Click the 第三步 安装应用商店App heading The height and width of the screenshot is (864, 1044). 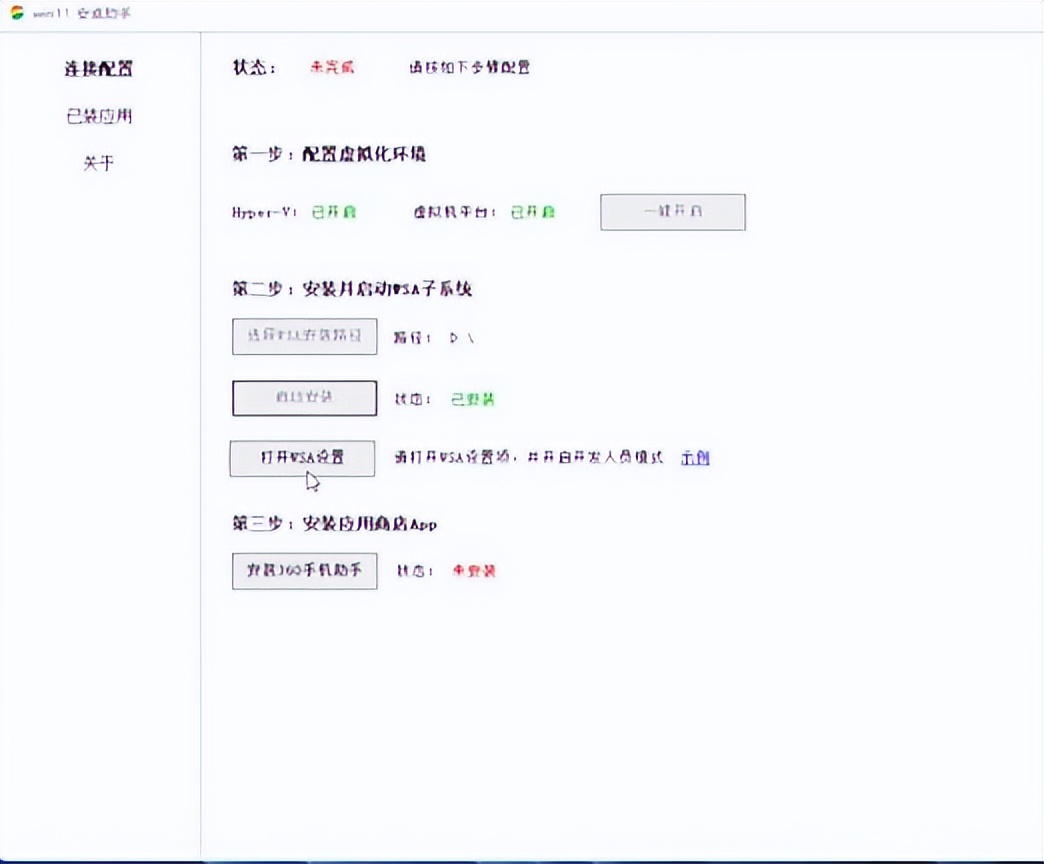click(332, 524)
